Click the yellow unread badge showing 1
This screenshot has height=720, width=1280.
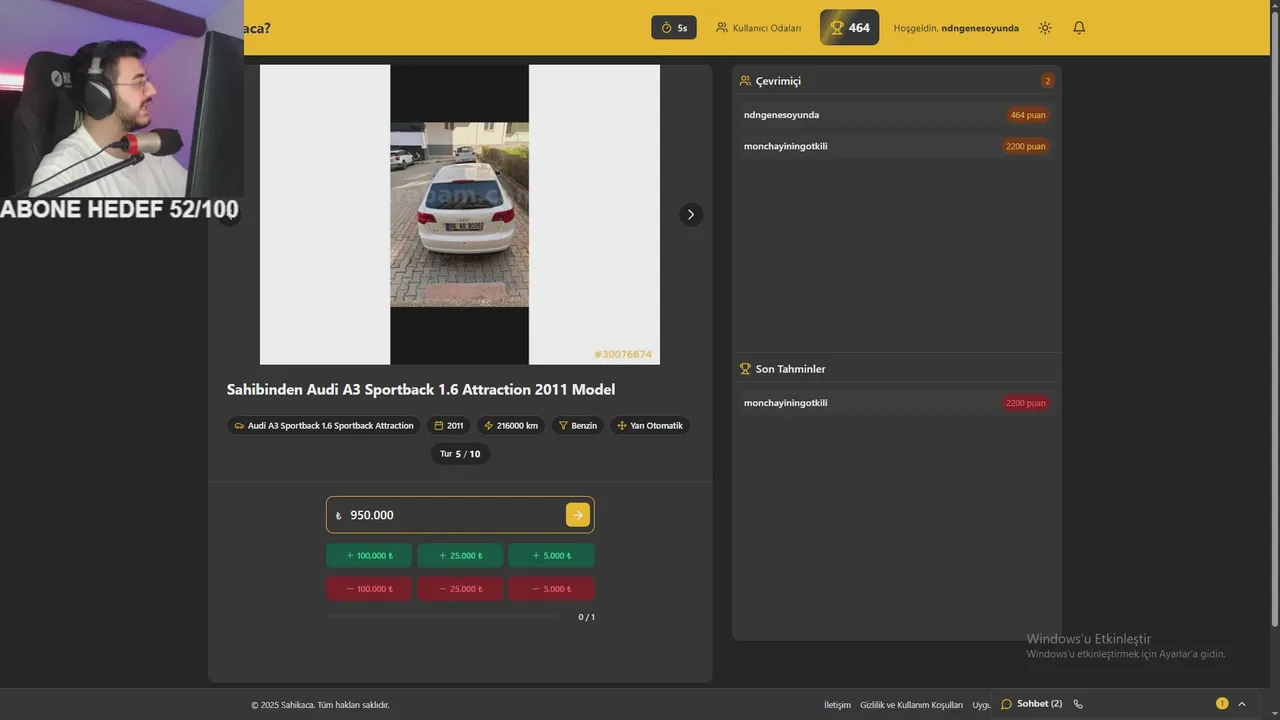pyautogui.click(x=1222, y=704)
